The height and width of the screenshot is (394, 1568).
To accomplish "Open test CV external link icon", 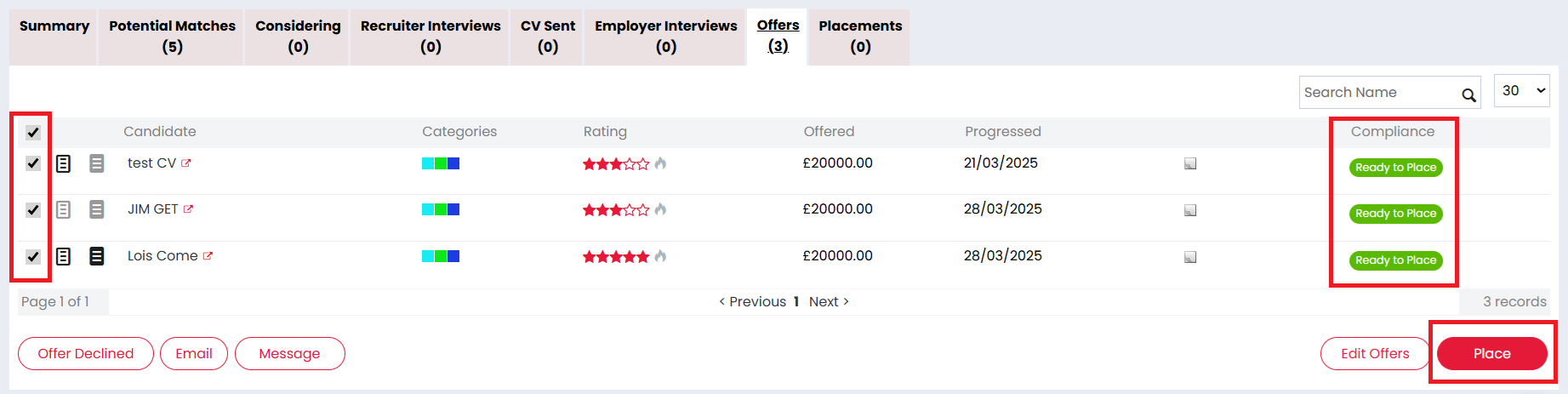I will pyautogui.click(x=186, y=163).
